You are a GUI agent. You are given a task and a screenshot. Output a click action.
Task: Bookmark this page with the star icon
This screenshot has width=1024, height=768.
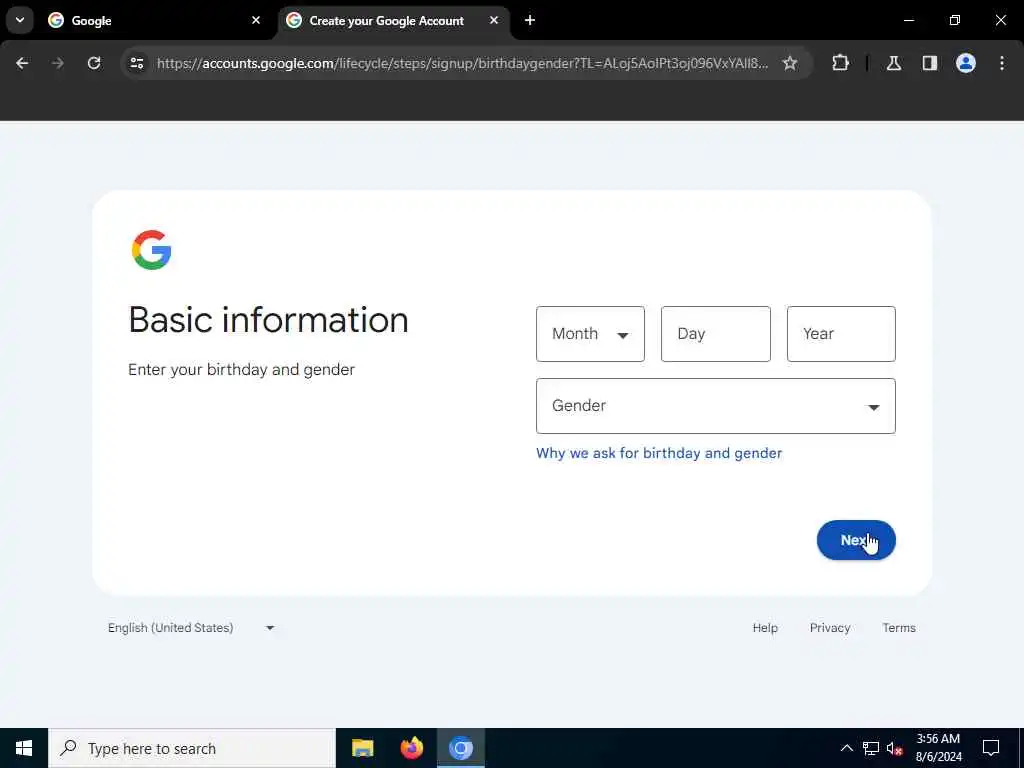tap(790, 63)
